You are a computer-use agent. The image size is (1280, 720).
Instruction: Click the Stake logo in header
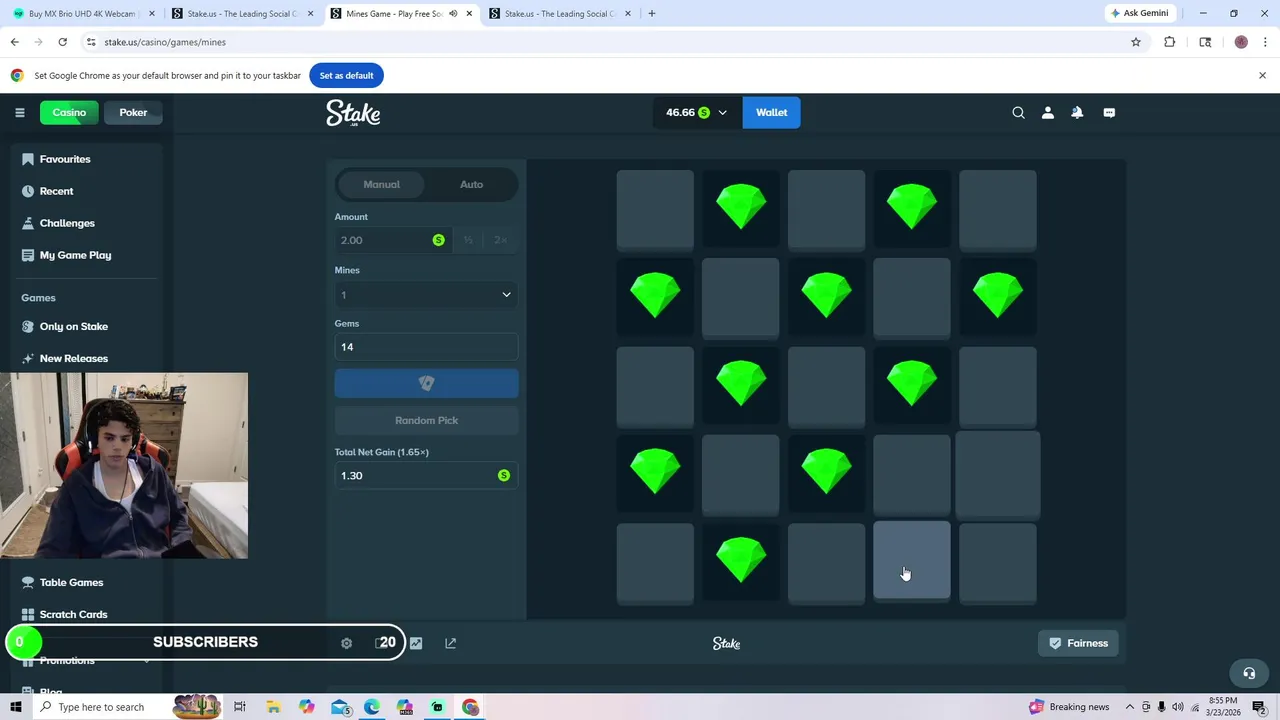click(x=353, y=113)
